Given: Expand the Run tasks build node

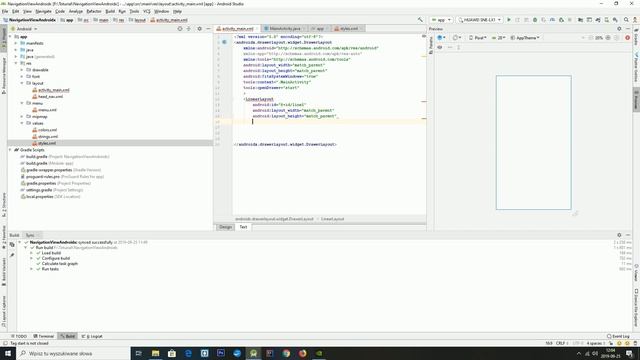Looking at the screenshot, I should pyautogui.click(x=31, y=269).
